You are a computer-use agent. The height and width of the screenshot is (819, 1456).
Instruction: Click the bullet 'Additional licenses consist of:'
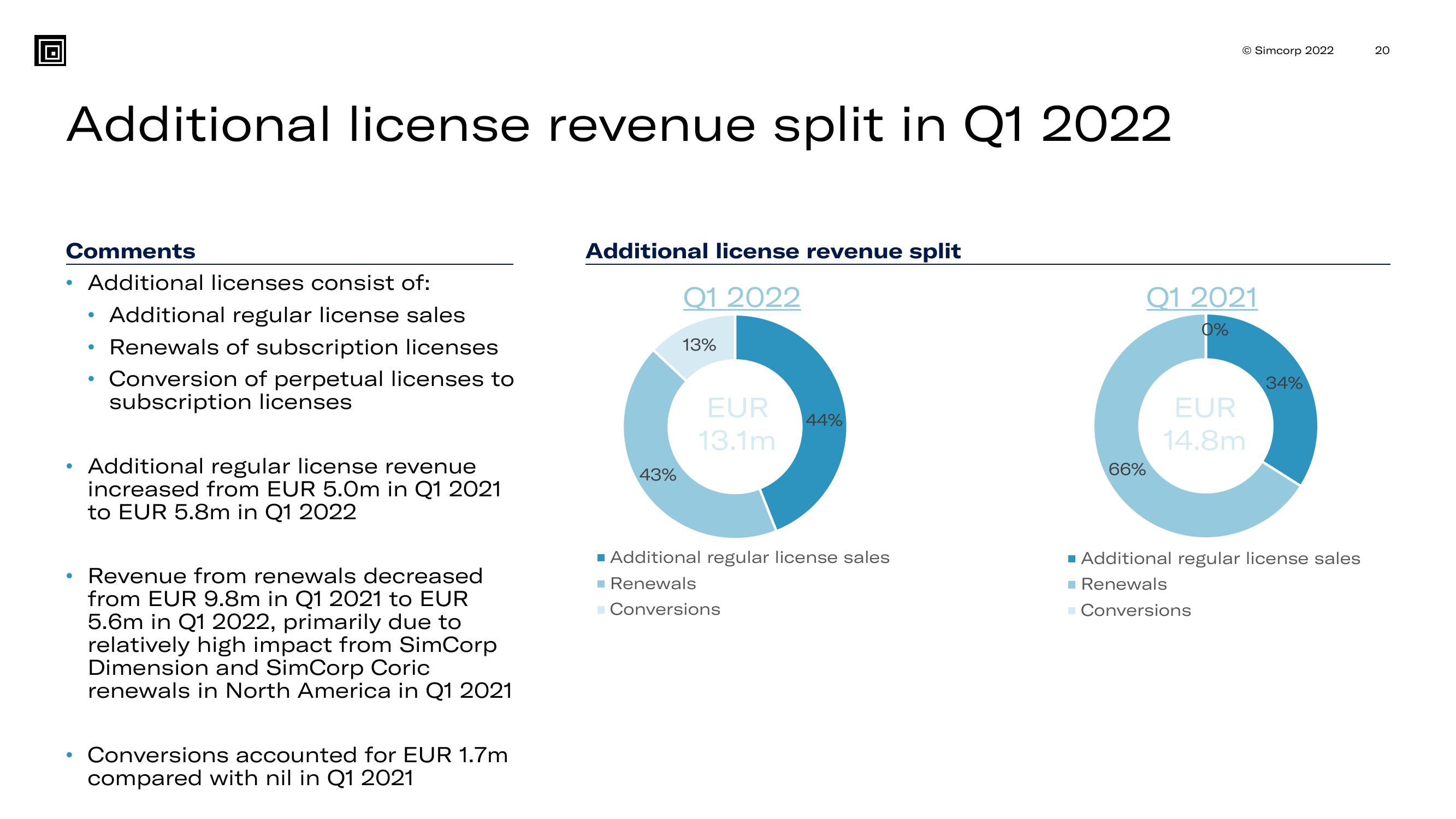pos(259,283)
